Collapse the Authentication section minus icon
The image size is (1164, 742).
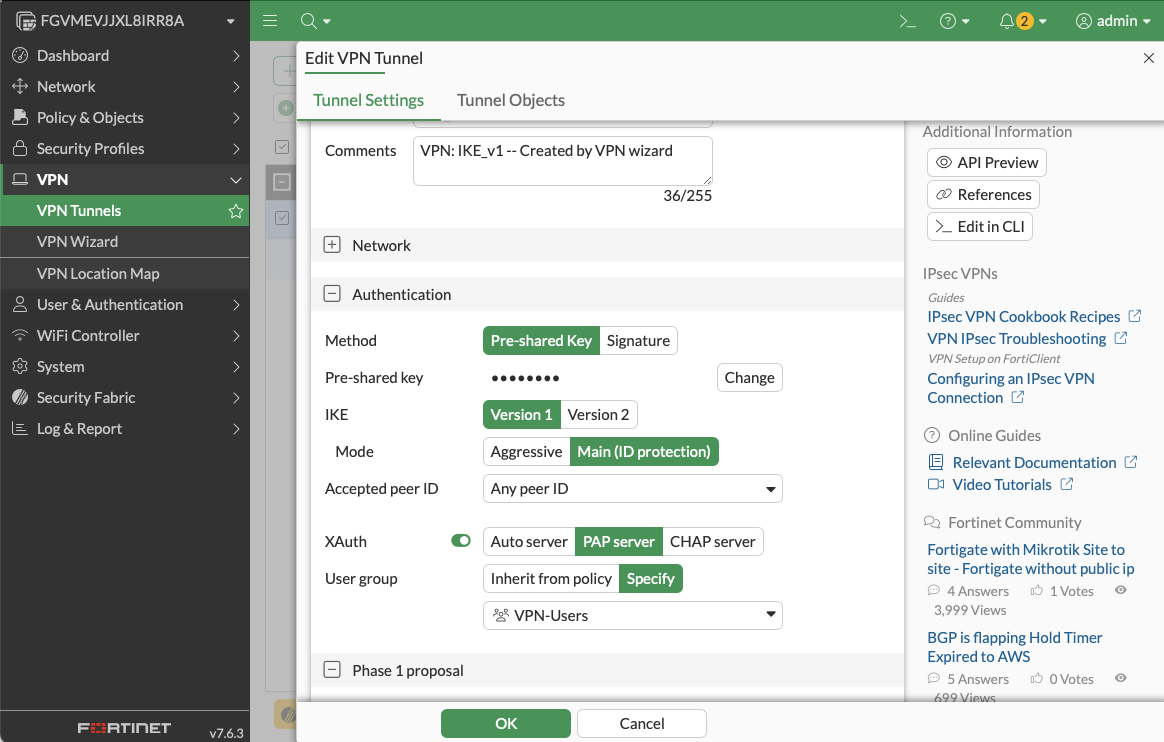pos(332,294)
